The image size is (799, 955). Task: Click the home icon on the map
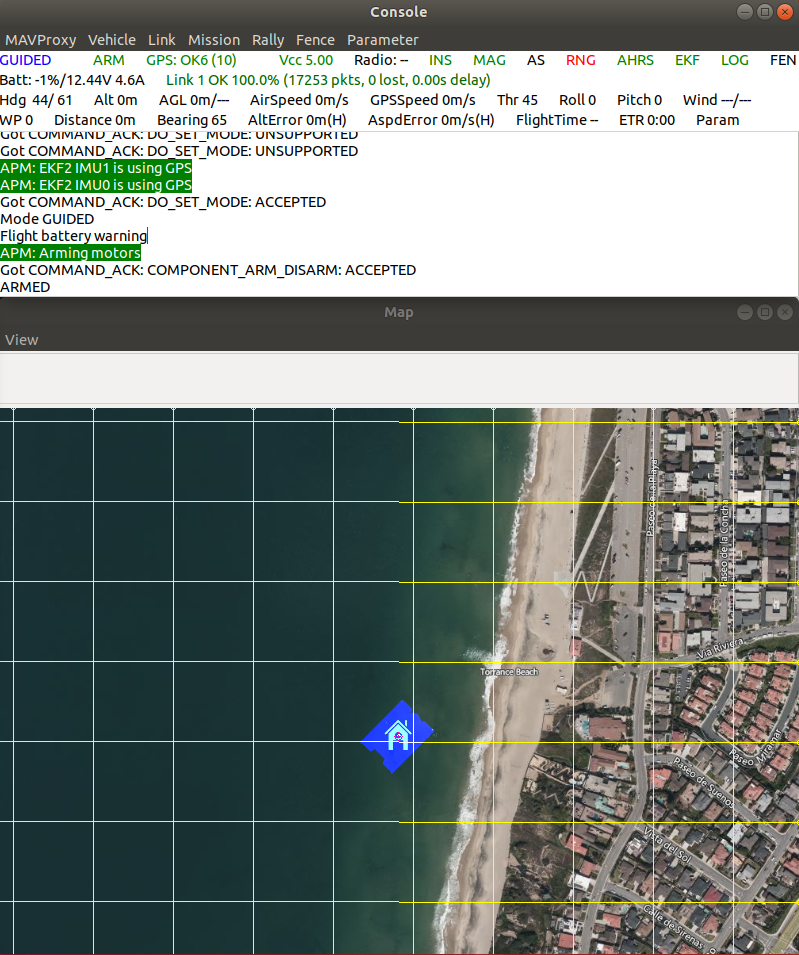(398, 735)
